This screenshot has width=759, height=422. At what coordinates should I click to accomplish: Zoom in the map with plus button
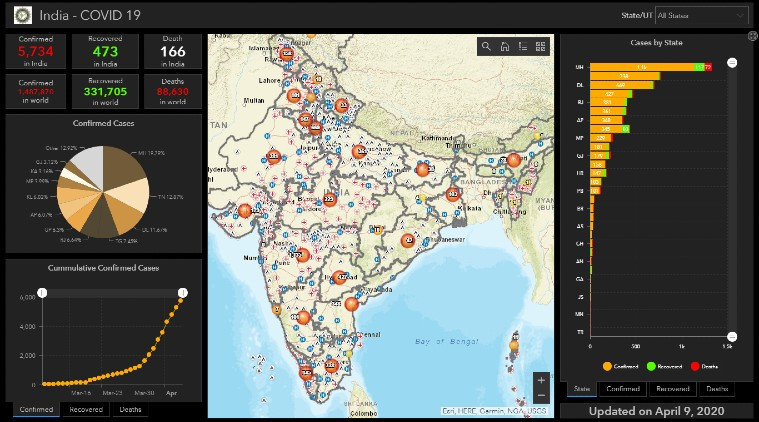pyautogui.click(x=541, y=380)
